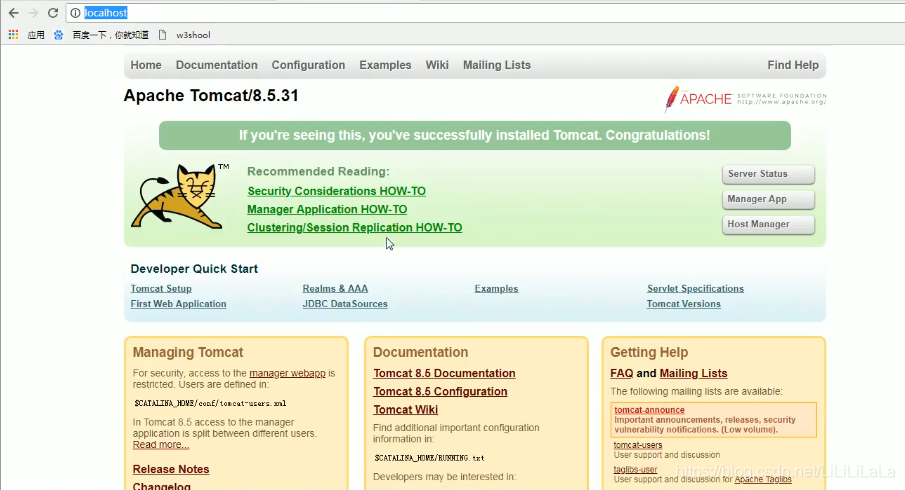Click the site info icon in address bar
This screenshot has height=490, width=905.
75,13
